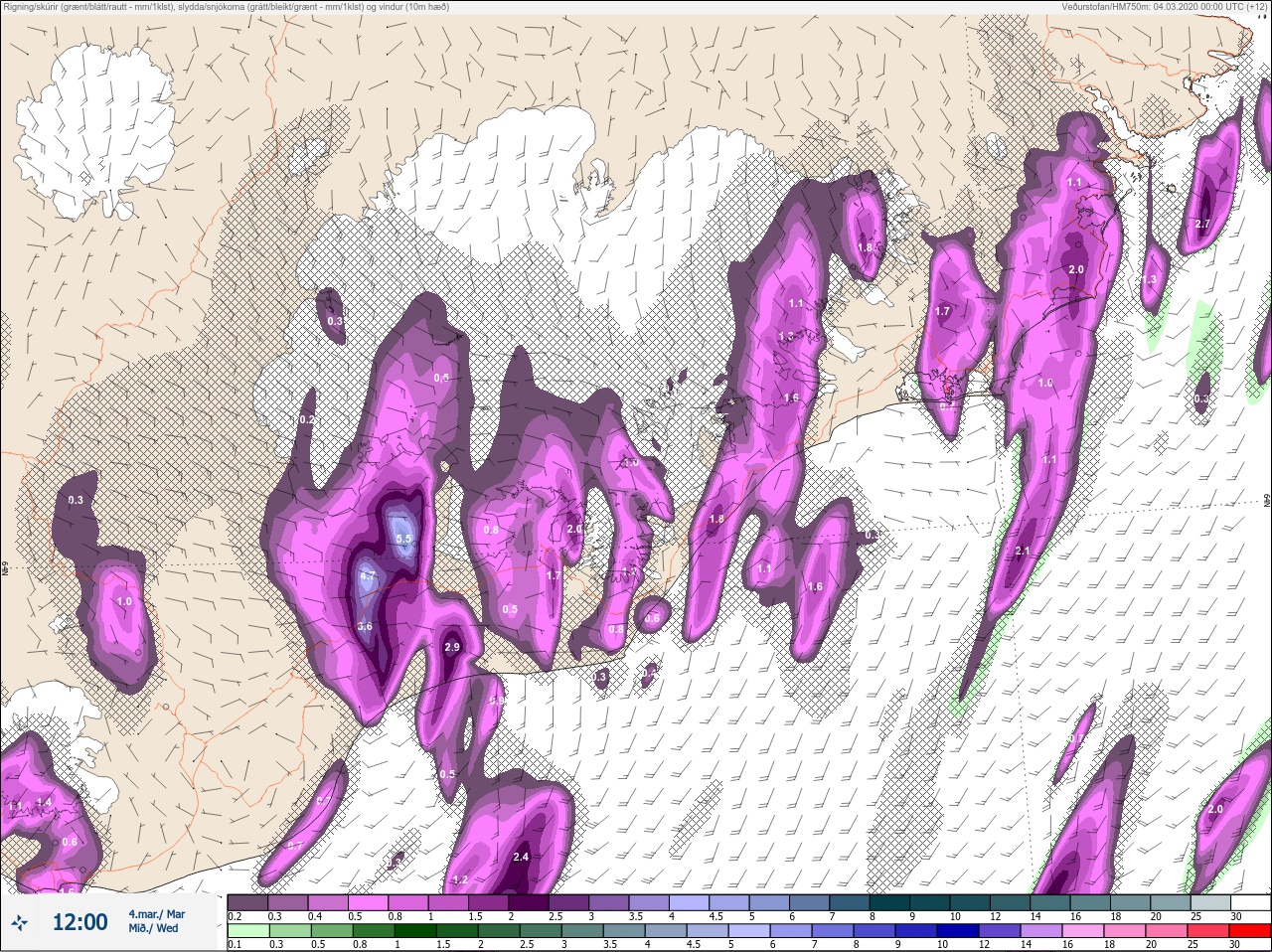The height and width of the screenshot is (952, 1272).
Task: Click the '0.1' label in the bottom legend
Action: tap(235, 945)
